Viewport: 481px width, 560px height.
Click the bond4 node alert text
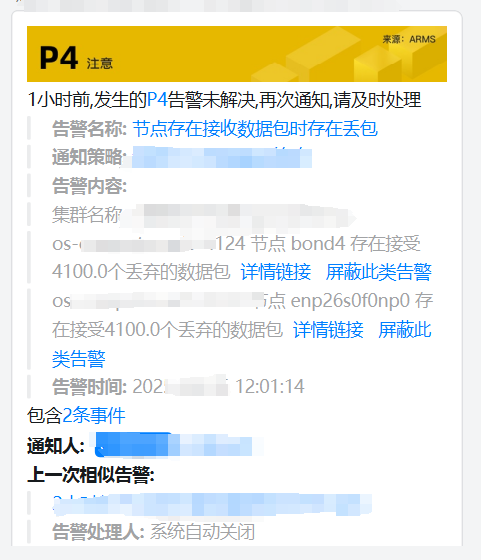tap(236, 258)
